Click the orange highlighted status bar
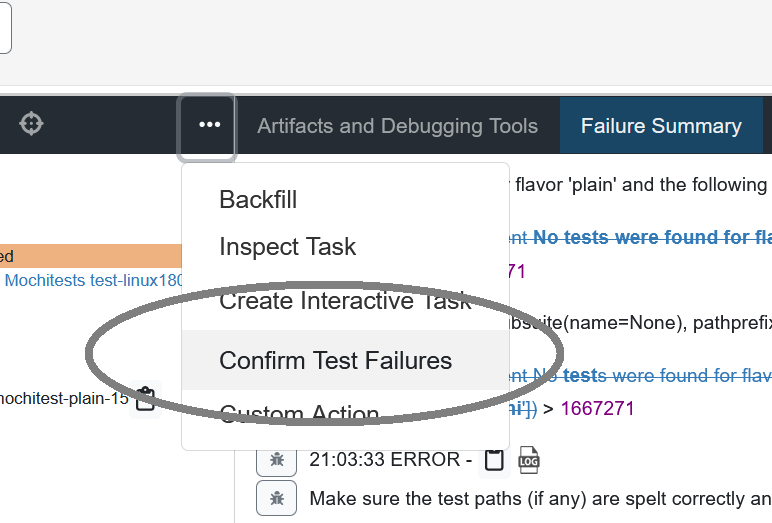The width and height of the screenshot is (772, 523). pos(90,256)
